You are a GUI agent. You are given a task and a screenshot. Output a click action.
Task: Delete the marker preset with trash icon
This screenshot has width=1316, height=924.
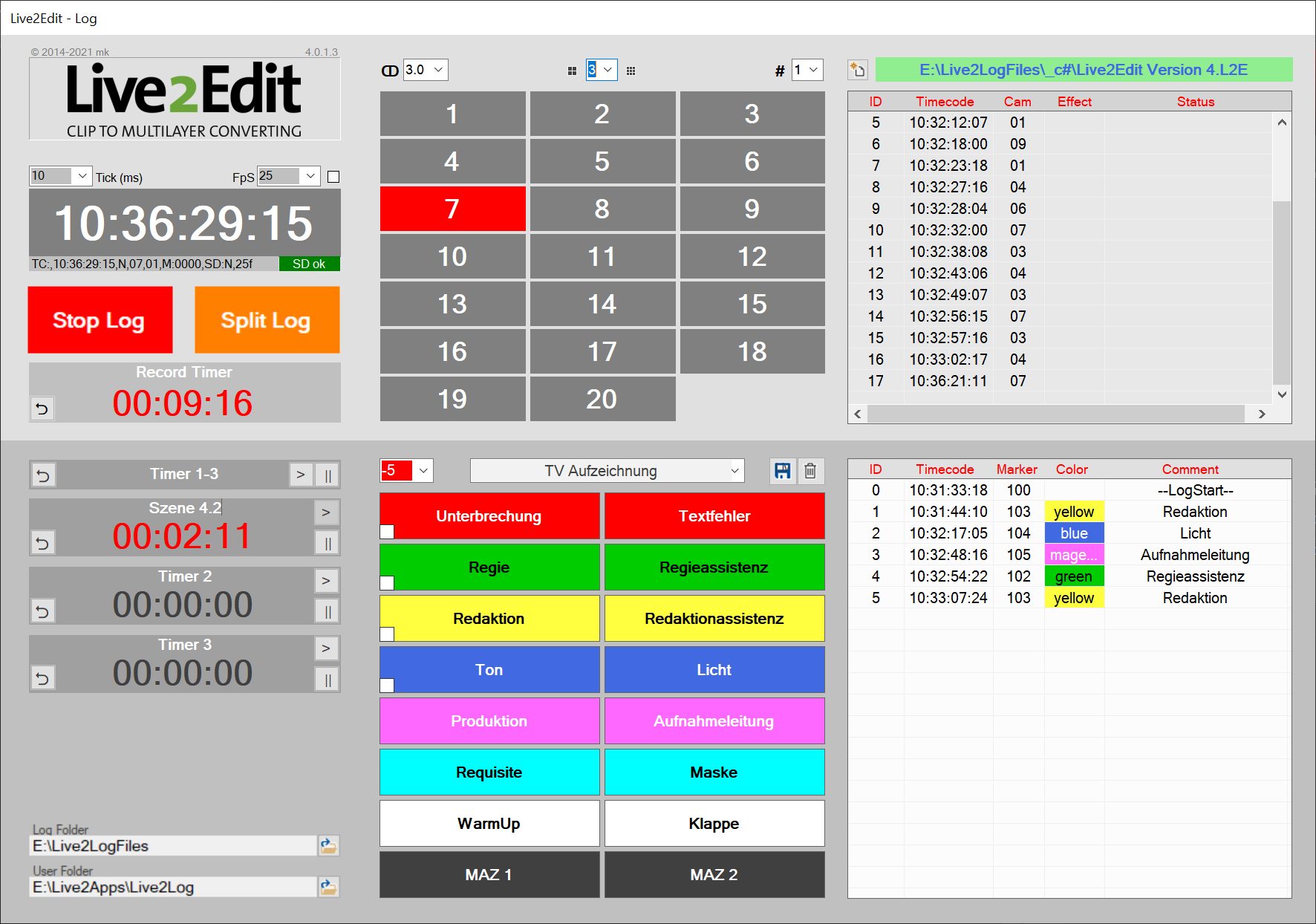810,471
